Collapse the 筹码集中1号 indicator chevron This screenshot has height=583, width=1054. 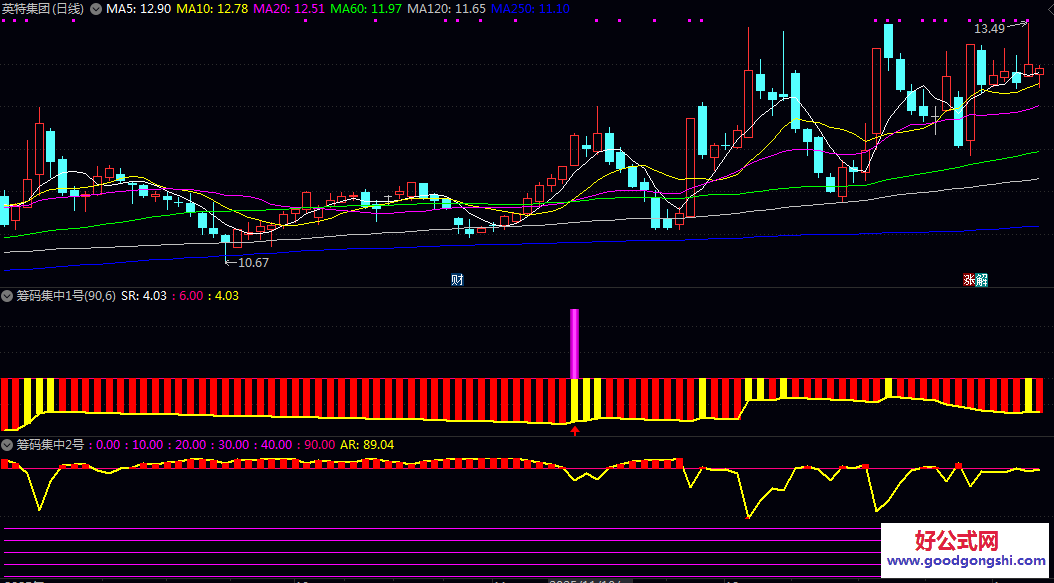pyautogui.click(x=8, y=296)
